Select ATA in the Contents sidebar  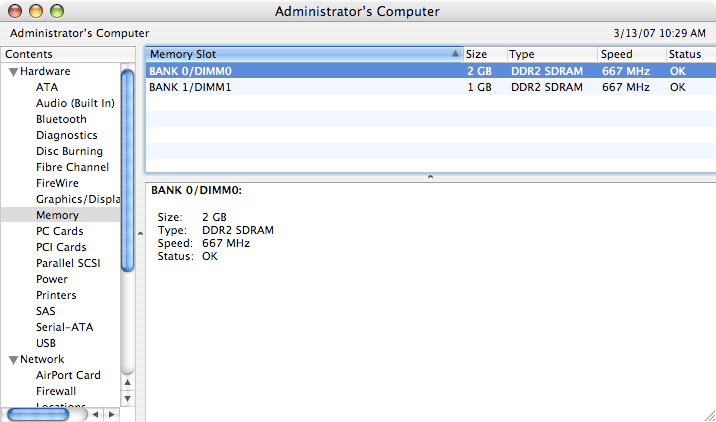47,87
